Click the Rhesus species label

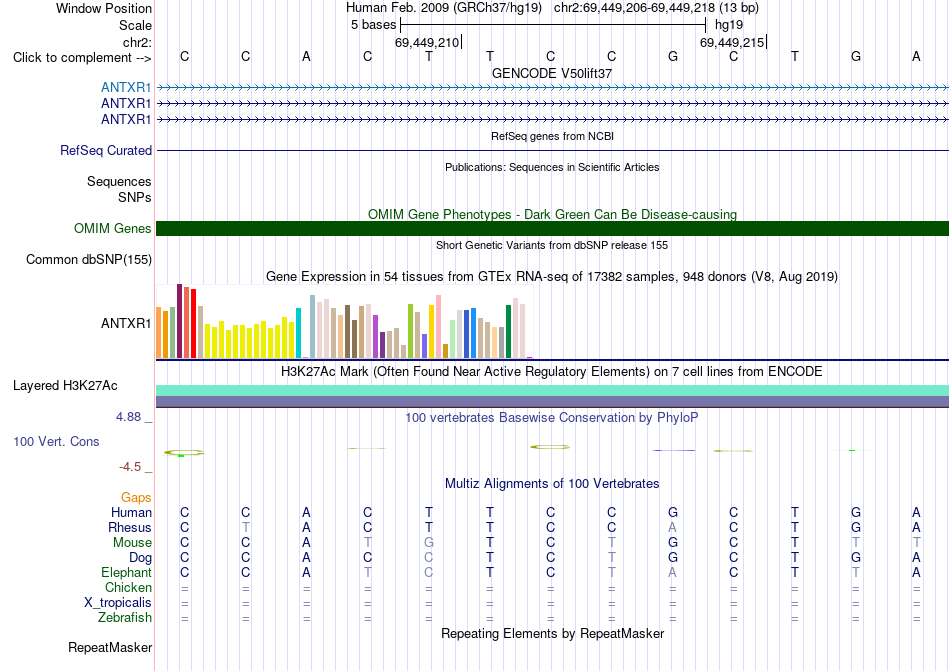pyautogui.click(x=130, y=527)
